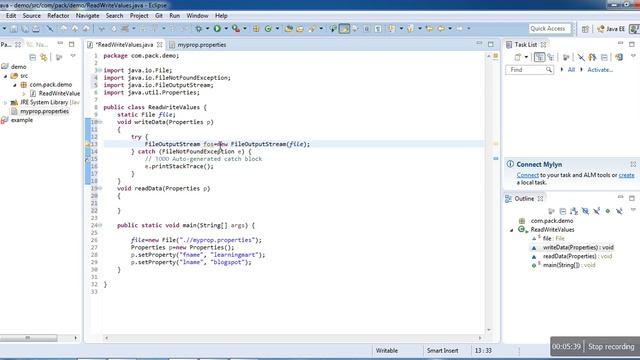Click the Search flashlight icon in toolbar
The height and width of the screenshot is (360, 640).
(x=312, y=29)
